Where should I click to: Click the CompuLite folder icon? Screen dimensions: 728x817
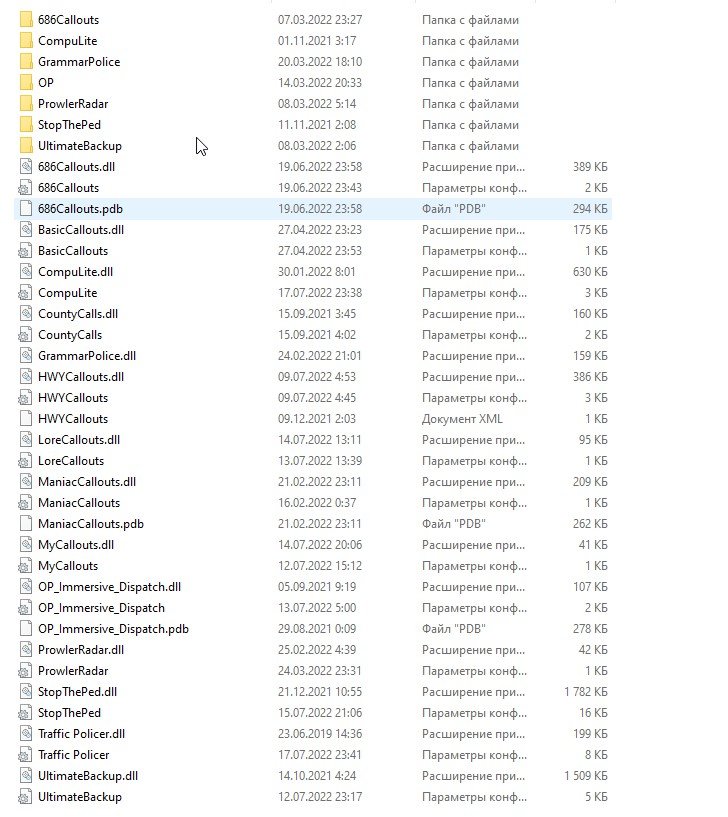pos(26,41)
